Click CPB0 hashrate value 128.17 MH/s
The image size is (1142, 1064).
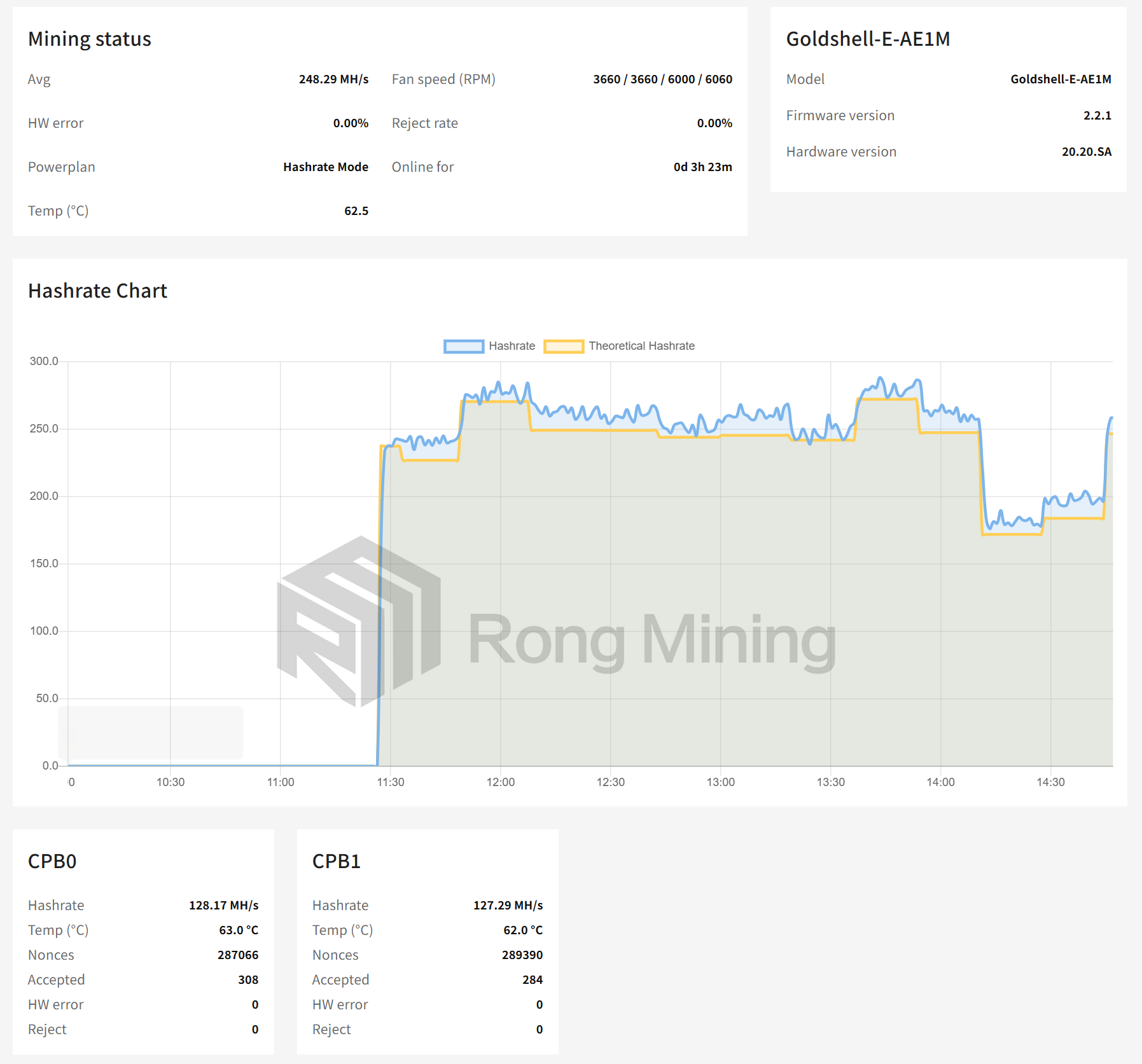pos(224,905)
